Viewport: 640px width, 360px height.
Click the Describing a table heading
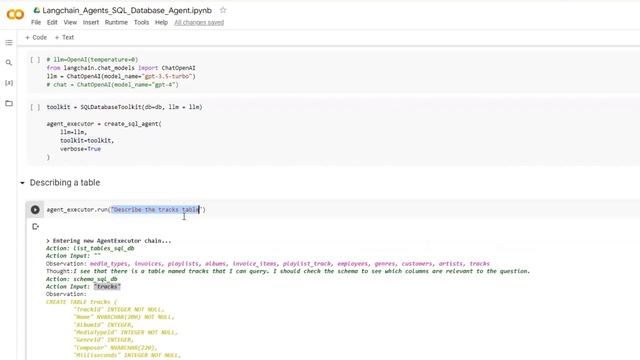pos(65,182)
